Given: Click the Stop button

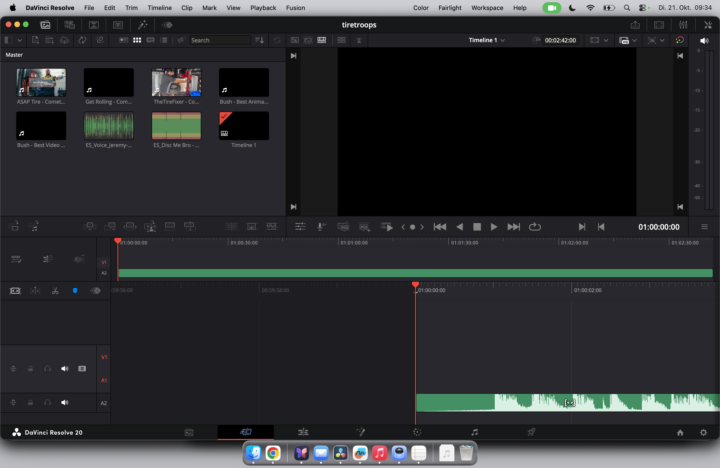Looking at the screenshot, I should click(x=477, y=227).
